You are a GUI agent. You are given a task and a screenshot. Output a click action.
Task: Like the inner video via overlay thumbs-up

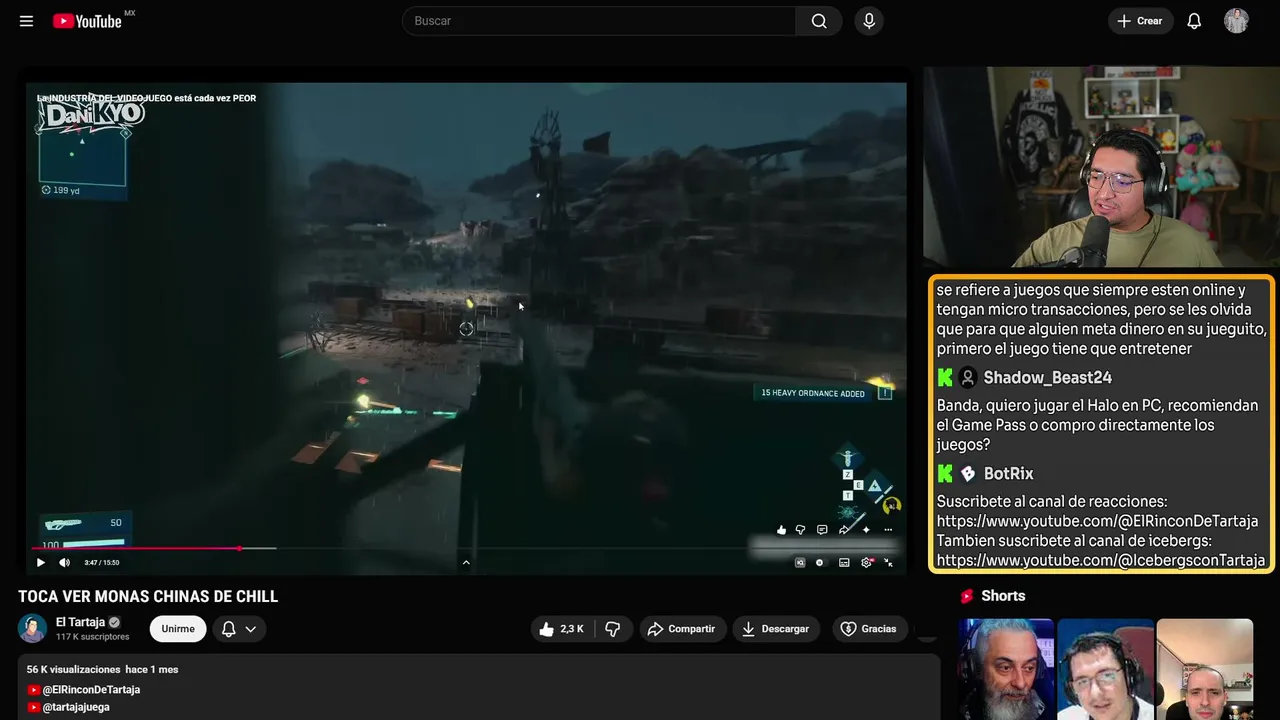781,530
